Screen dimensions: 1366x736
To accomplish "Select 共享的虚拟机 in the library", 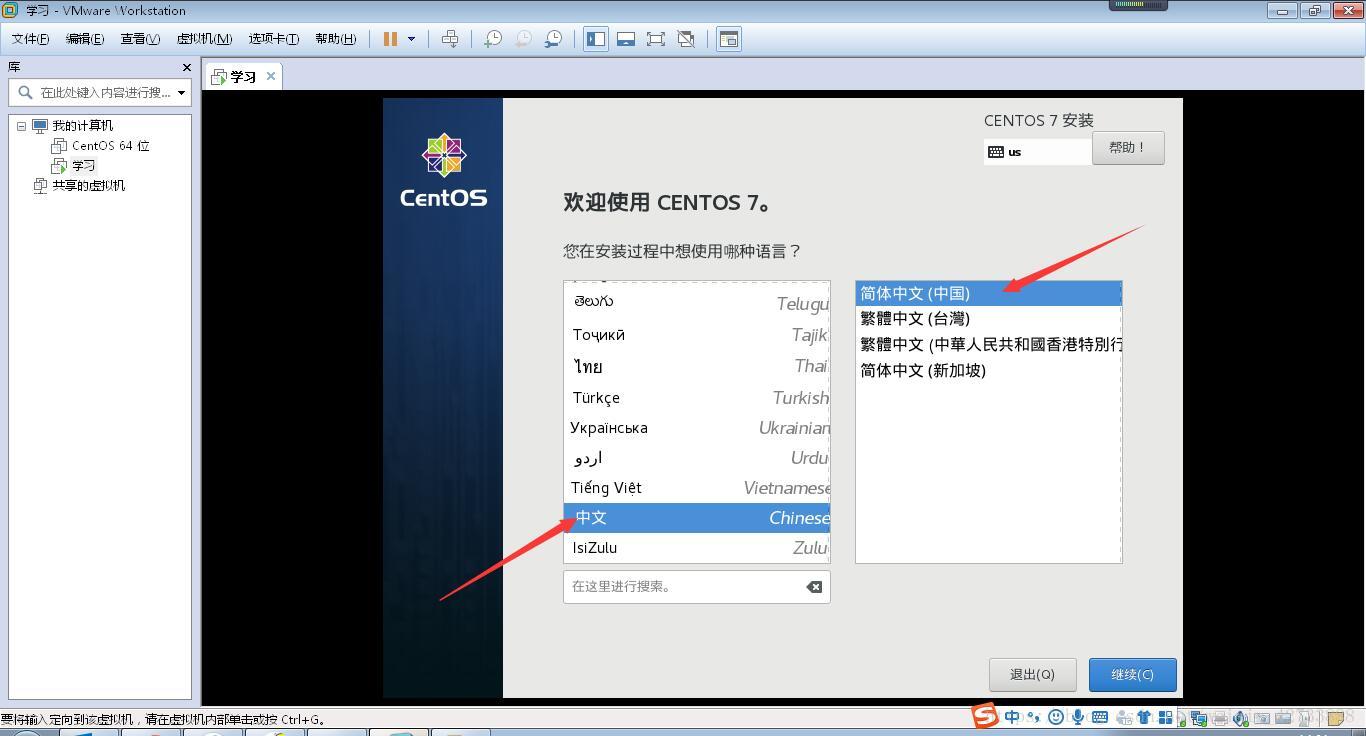I will [89, 186].
